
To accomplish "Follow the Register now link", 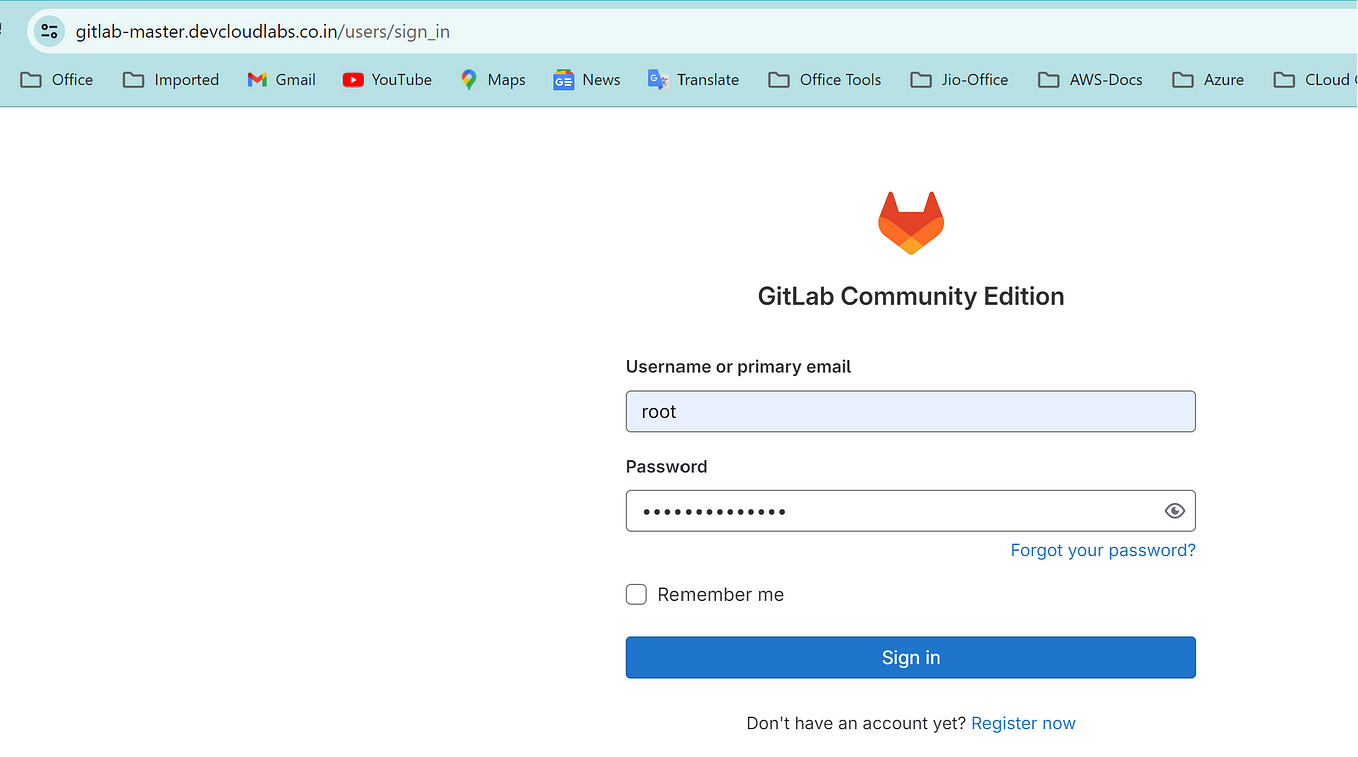I will 1023,723.
